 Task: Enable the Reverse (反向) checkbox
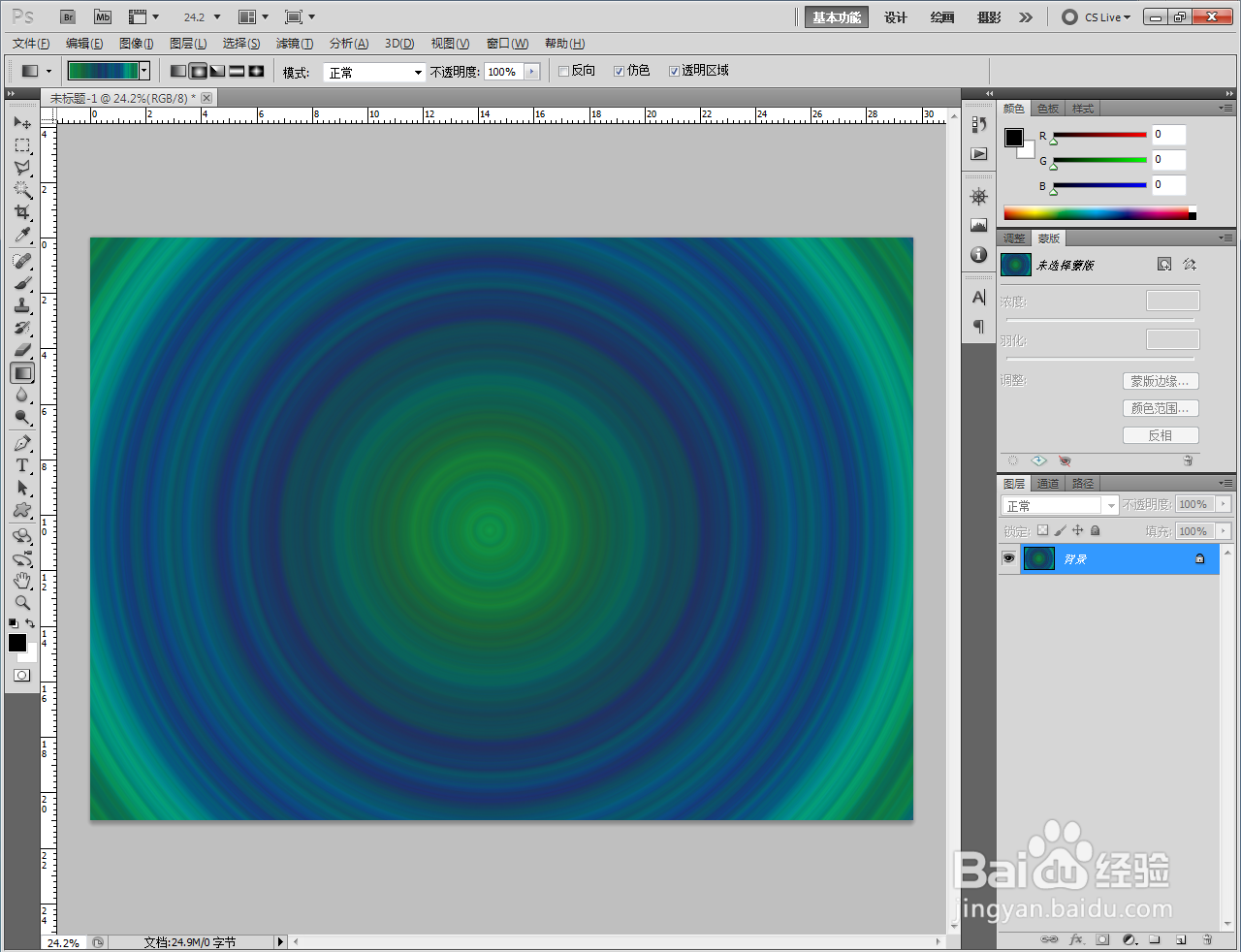(x=563, y=71)
